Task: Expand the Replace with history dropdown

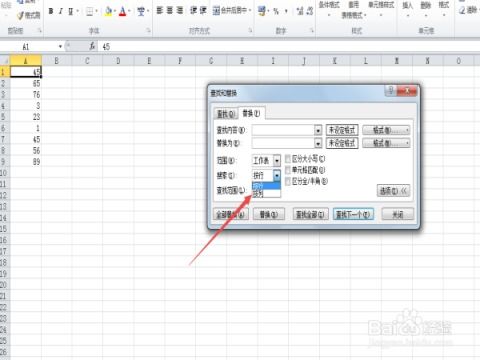Action: [318, 144]
